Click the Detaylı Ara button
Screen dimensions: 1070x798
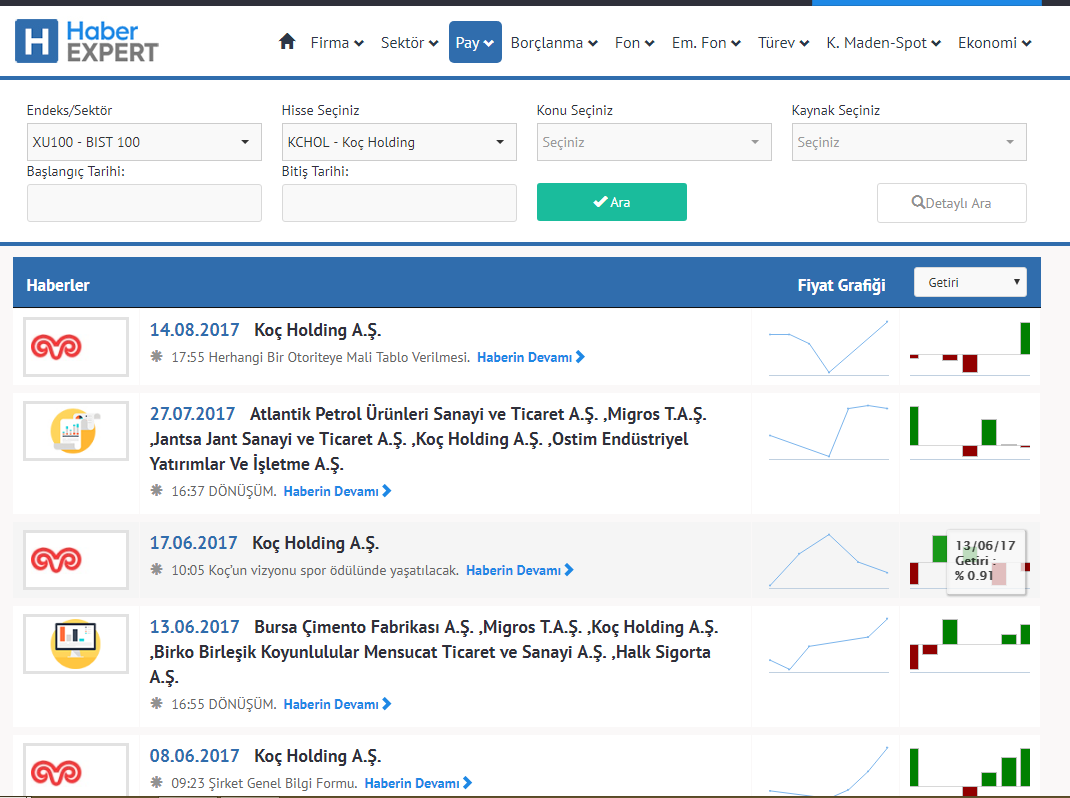coord(952,203)
